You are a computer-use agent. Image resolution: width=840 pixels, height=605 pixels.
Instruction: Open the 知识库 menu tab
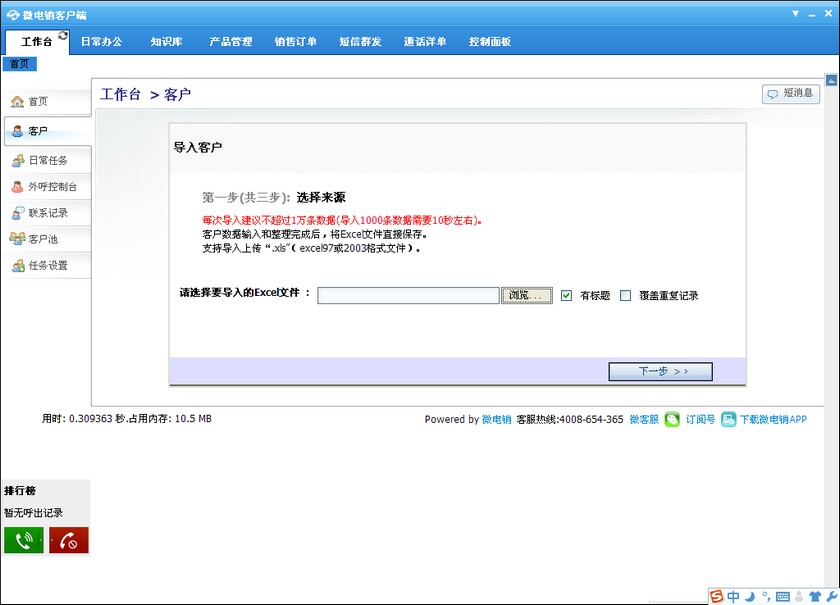tap(166, 42)
